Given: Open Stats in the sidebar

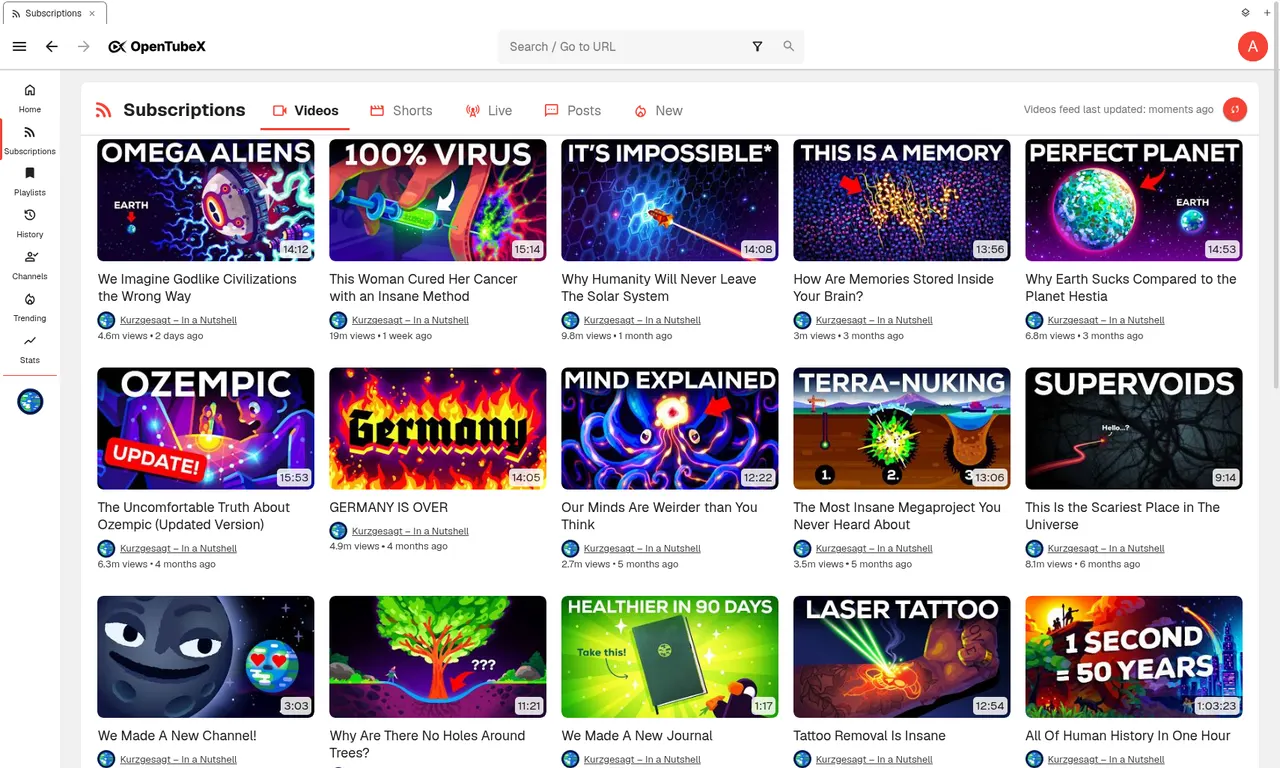Looking at the screenshot, I should pos(30,348).
